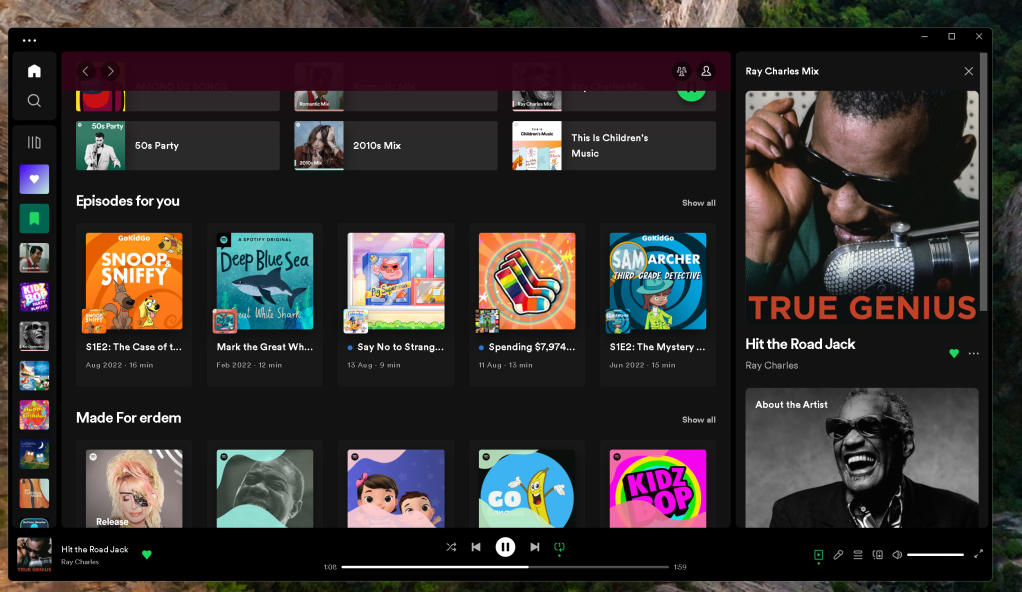Screen dimensions: 1022x592
Task: Pause the current song
Action: point(505,547)
